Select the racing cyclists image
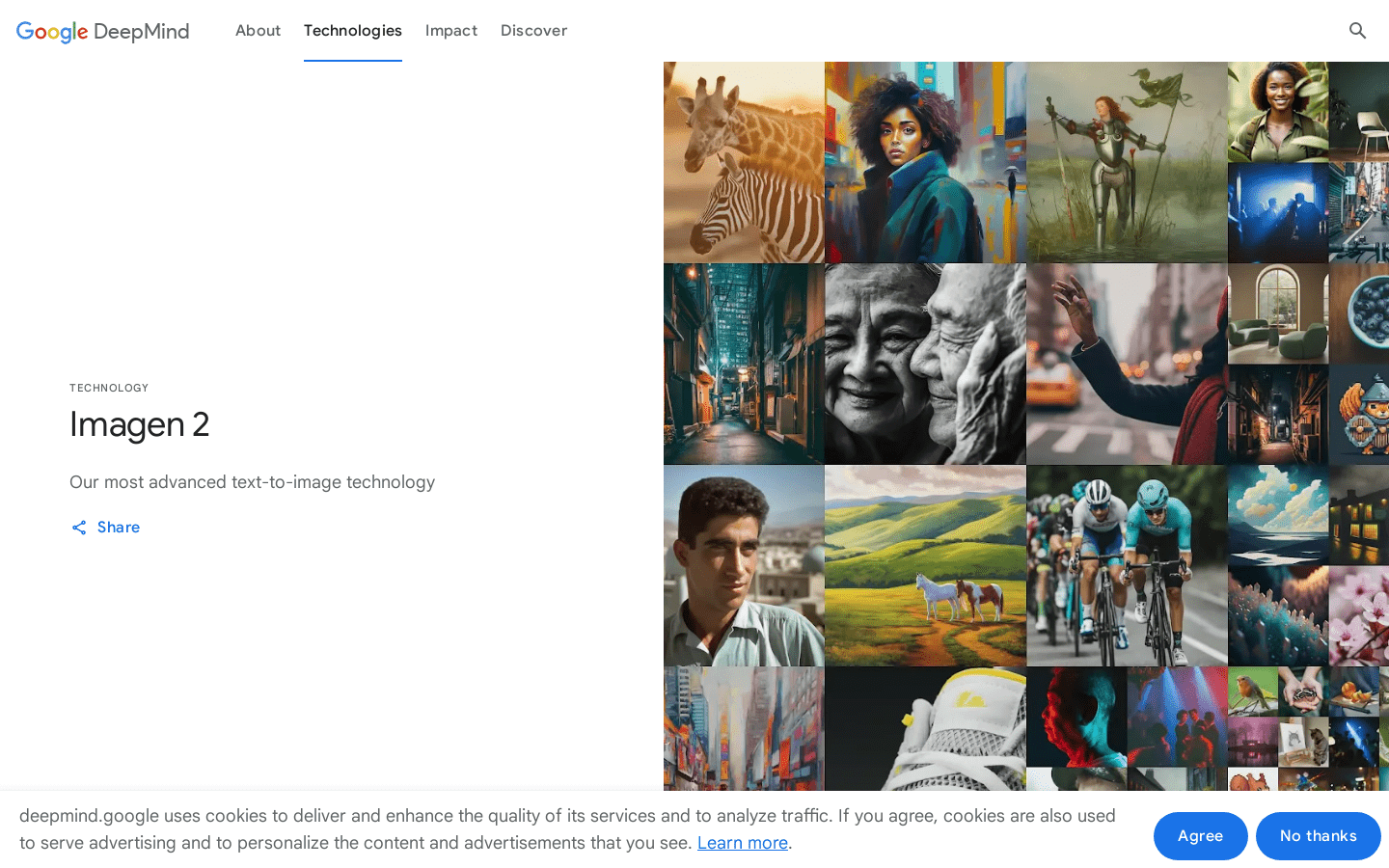The image size is (1389, 868). [1127, 566]
